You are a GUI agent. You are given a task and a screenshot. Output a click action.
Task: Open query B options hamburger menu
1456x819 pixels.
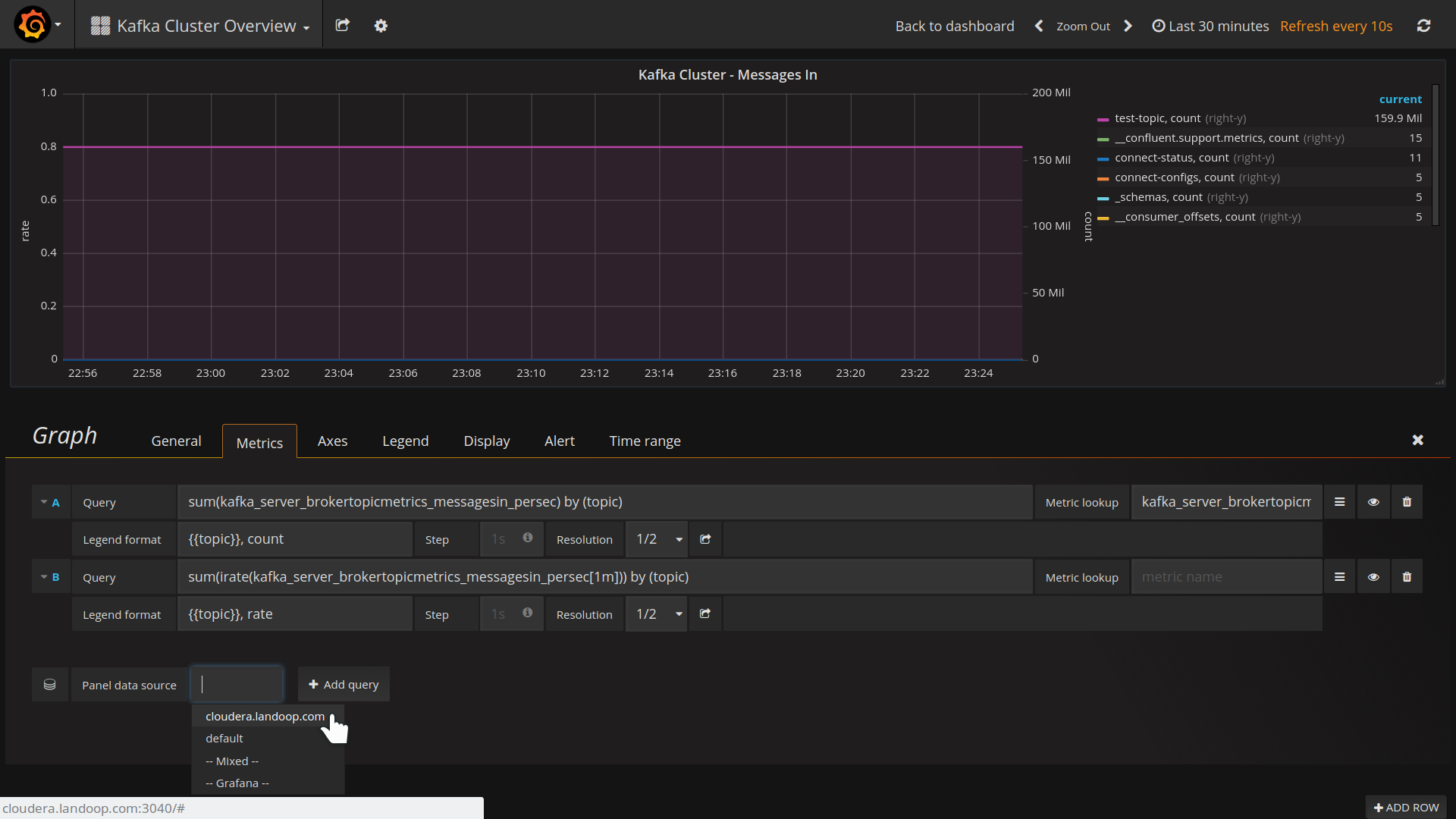coord(1340,577)
